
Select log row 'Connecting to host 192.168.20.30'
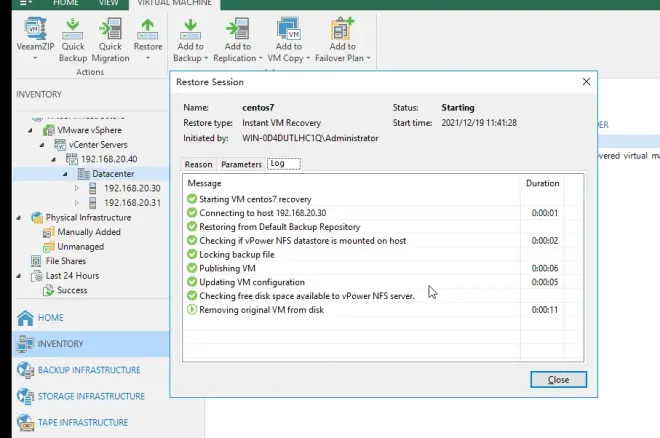pyautogui.click(x=383, y=213)
